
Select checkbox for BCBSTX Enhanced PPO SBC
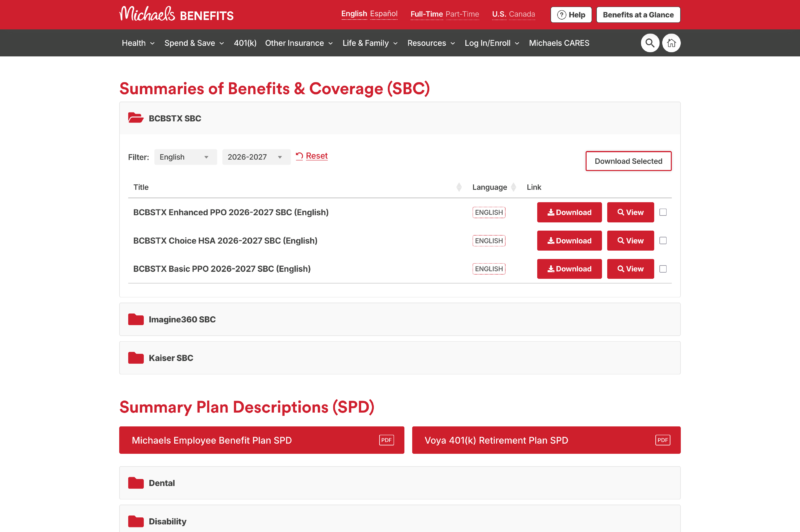pyautogui.click(x=663, y=212)
